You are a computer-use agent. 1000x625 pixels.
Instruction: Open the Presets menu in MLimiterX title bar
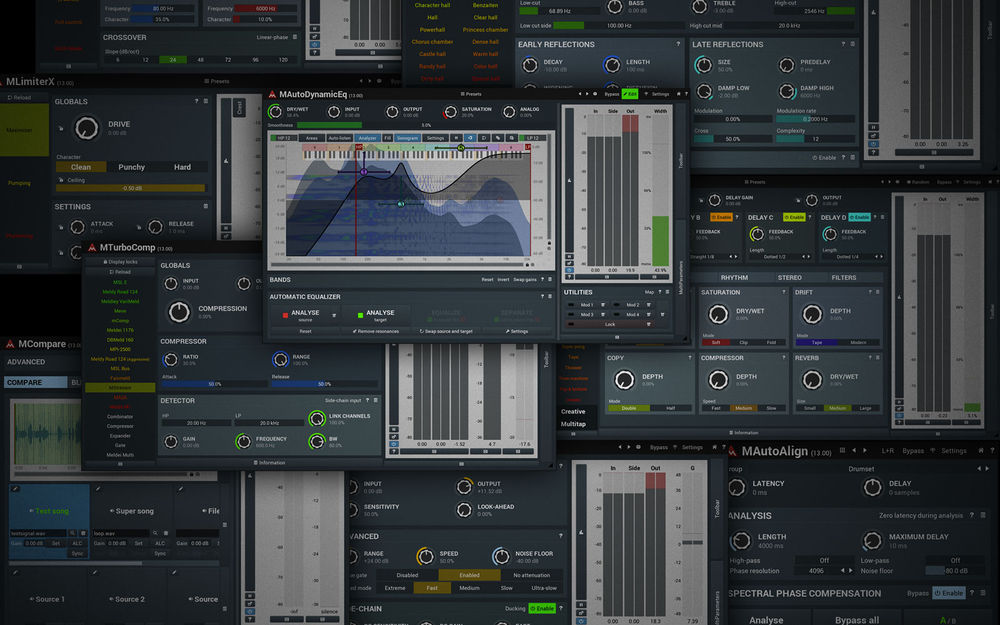(217, 81)
